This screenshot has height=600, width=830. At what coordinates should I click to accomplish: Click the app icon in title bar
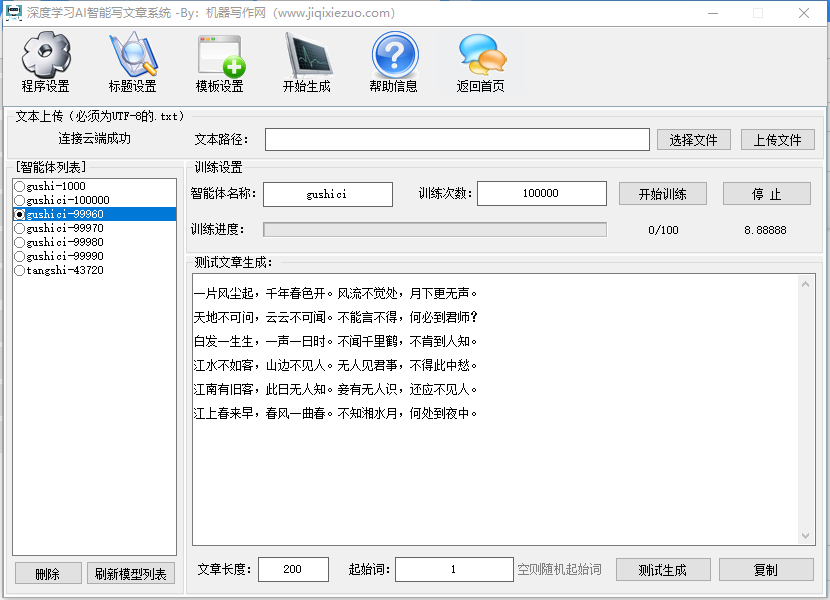tap(13, 13)
